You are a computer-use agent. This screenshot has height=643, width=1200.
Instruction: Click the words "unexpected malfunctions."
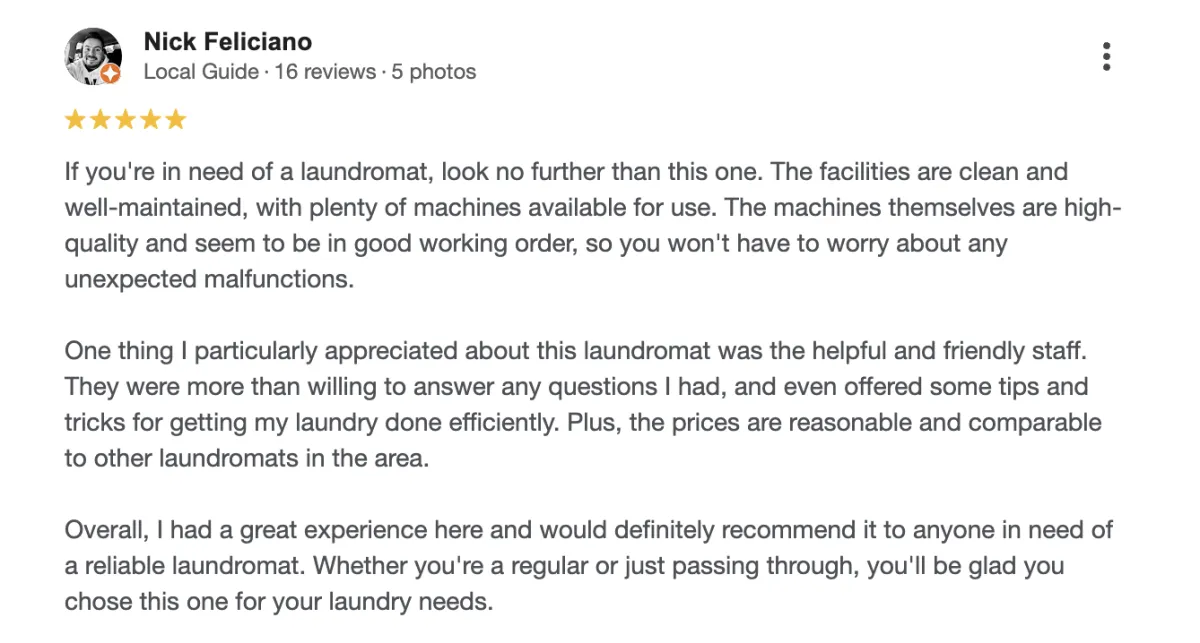click(210, 280)
